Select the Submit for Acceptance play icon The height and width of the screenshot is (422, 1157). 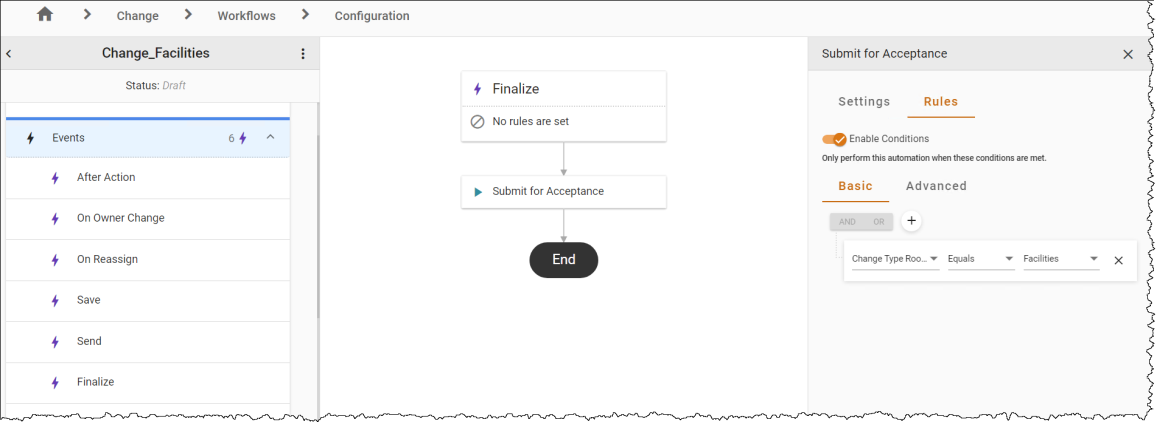click(x=477, y=192)
